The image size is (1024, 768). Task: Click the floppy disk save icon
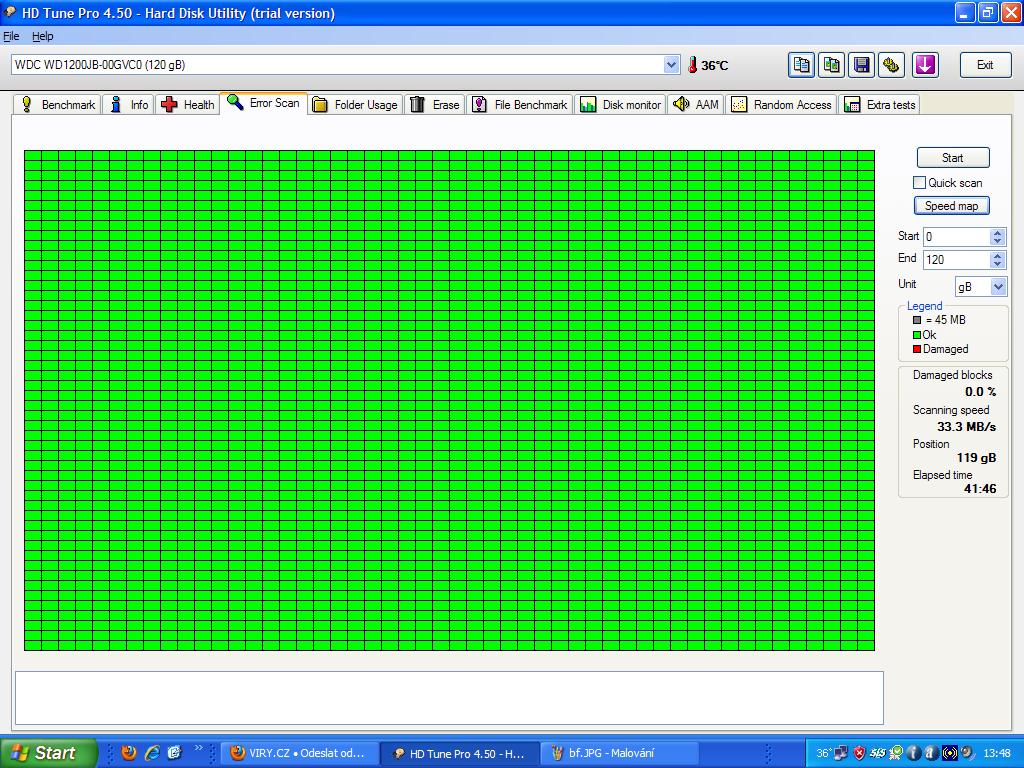click(861, 65)
